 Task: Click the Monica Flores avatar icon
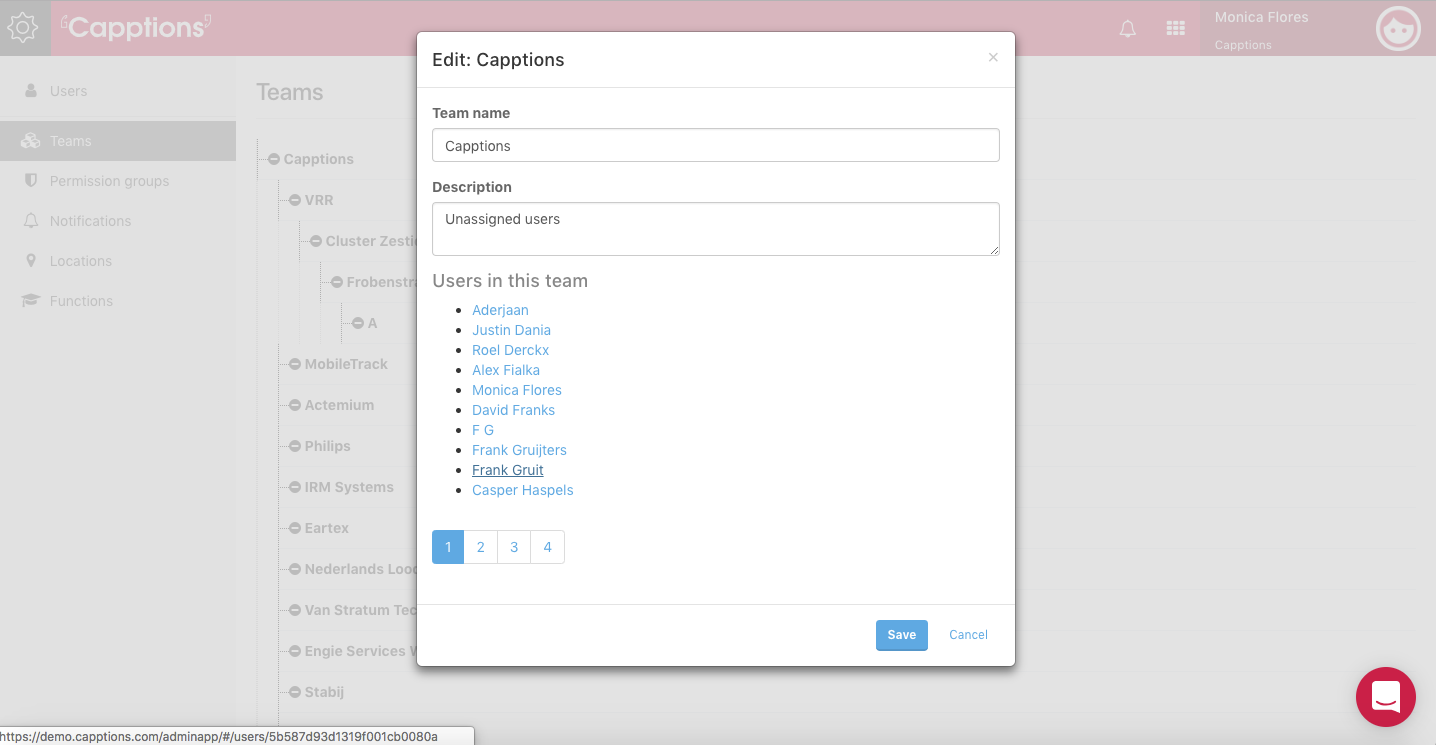(1398, 29)
